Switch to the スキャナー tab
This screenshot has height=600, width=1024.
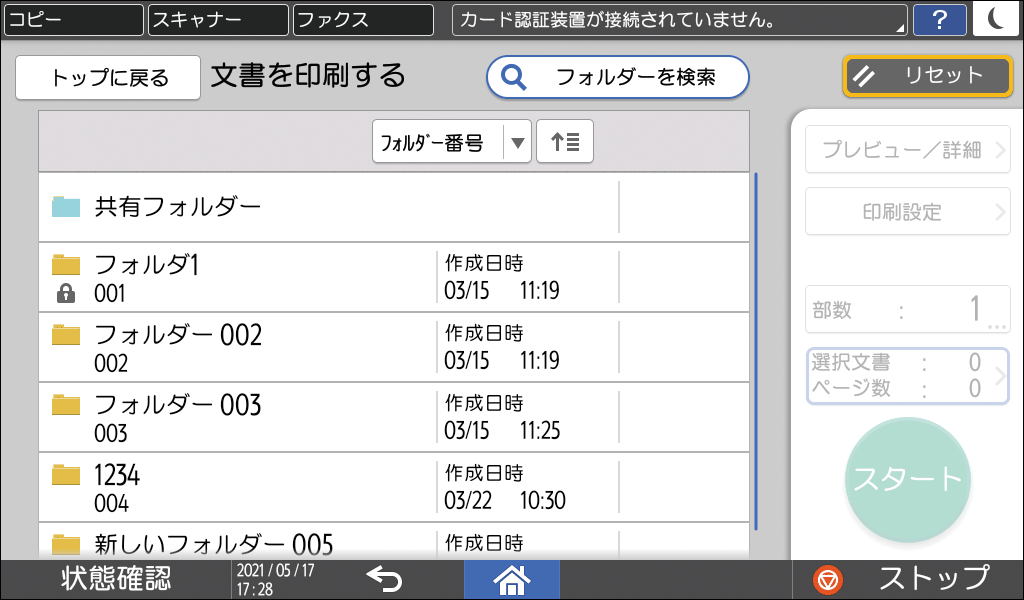[217, 19]
